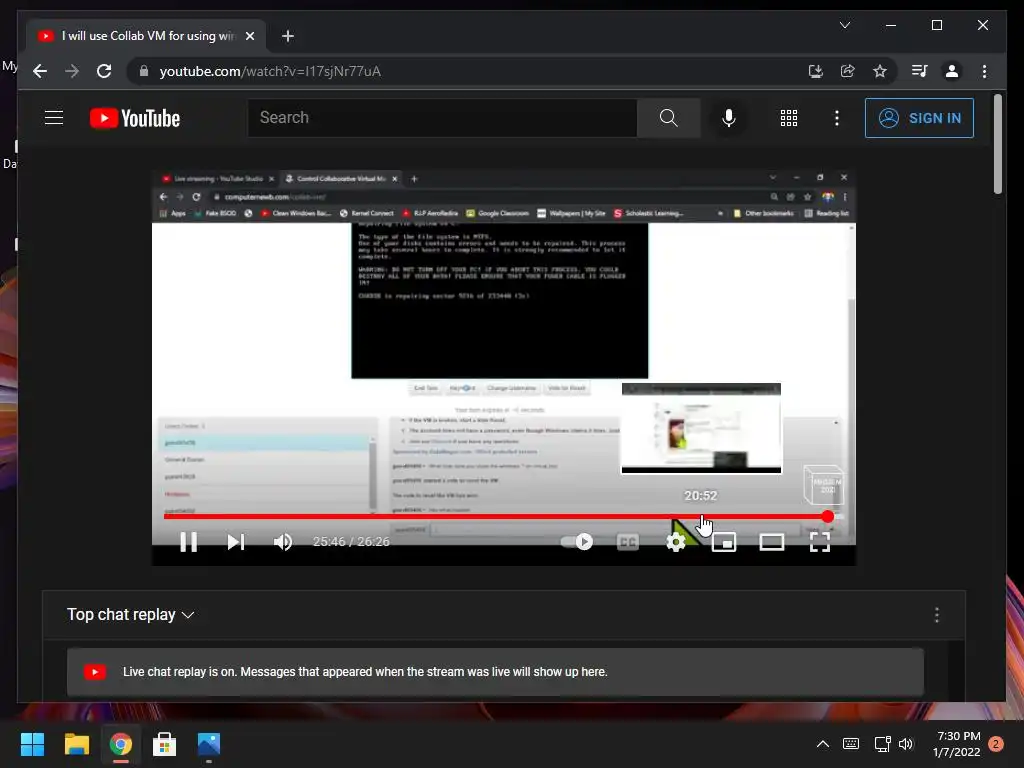Viewport: 1024px width, 768px height.
Task: Click the red playhead scrubber dot
Action: 827,517
